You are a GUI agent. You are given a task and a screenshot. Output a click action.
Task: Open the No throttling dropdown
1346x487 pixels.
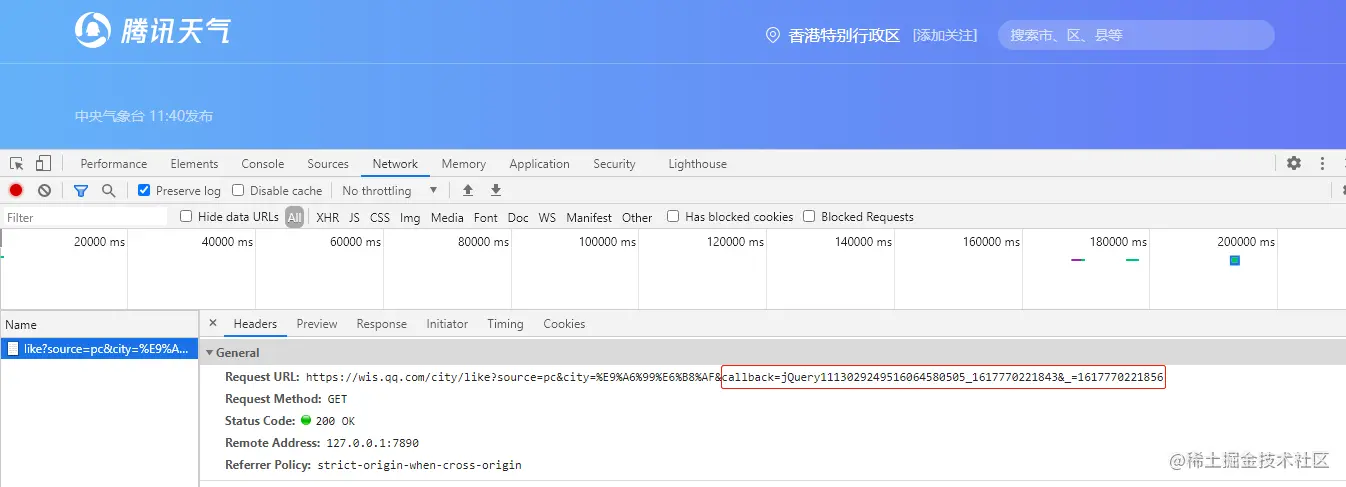pyautogui.click(x=390, y=190)
